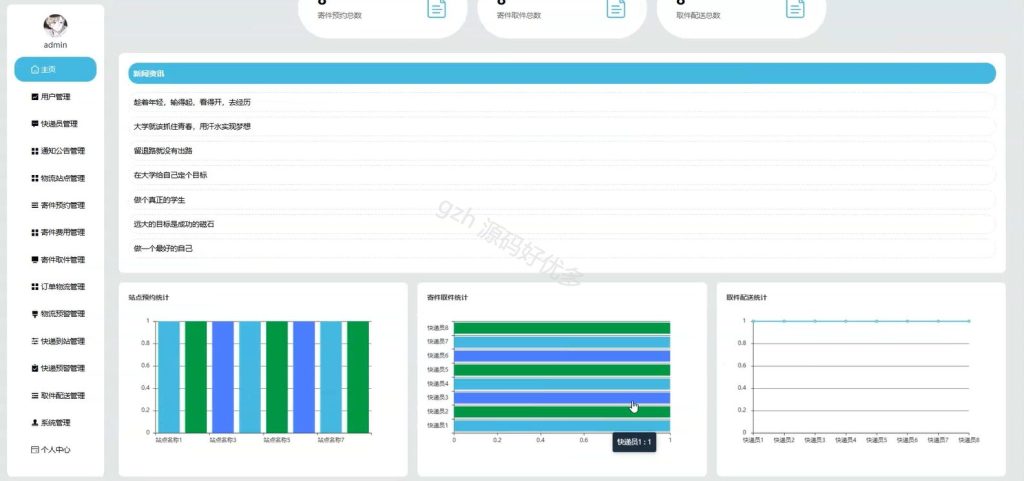Open news item 做个真正的学生
The width and height of the screenshot is (1024, 481).
[562, 200]
